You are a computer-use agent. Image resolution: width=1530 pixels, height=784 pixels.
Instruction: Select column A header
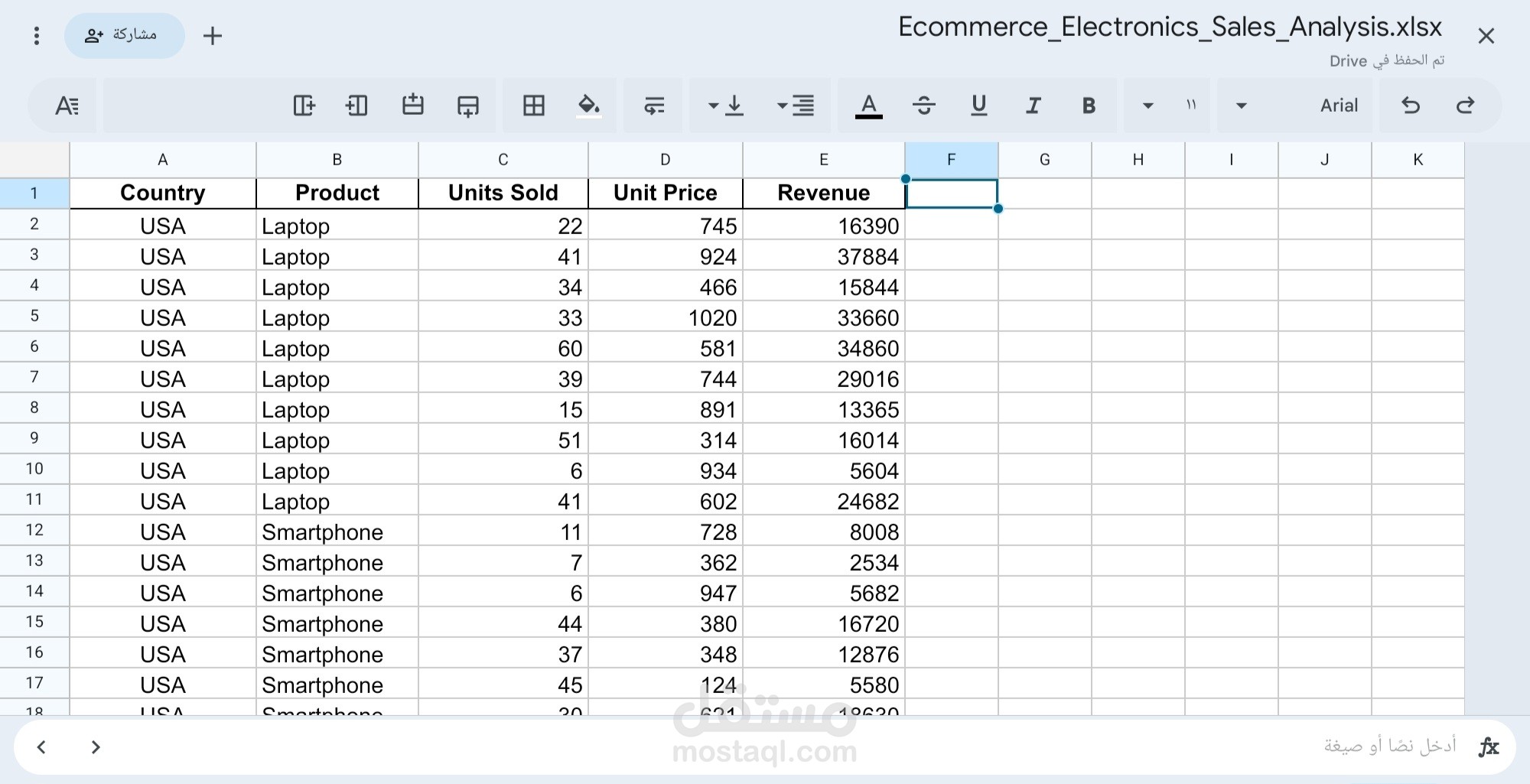pyautogui.click(x=163, y=160)
